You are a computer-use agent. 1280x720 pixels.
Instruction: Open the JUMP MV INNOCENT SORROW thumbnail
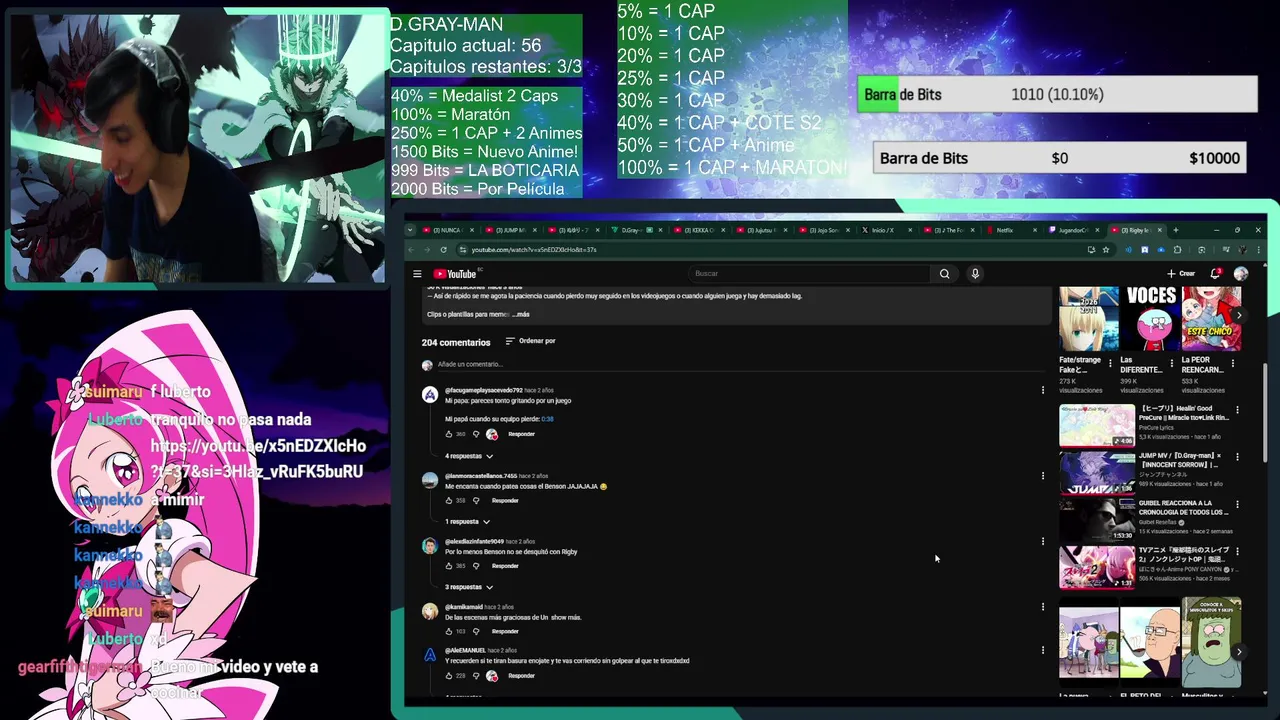click(1097, 473)
